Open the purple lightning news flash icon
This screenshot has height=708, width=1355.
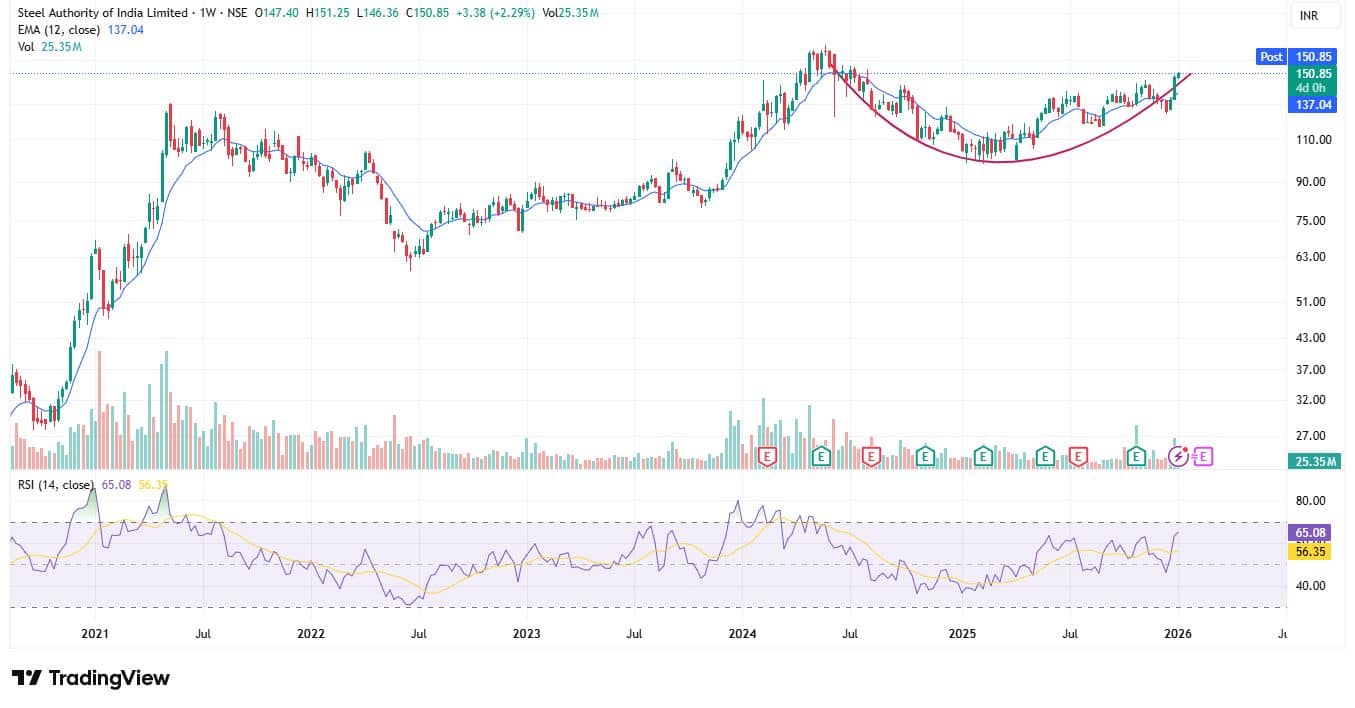1179,456
